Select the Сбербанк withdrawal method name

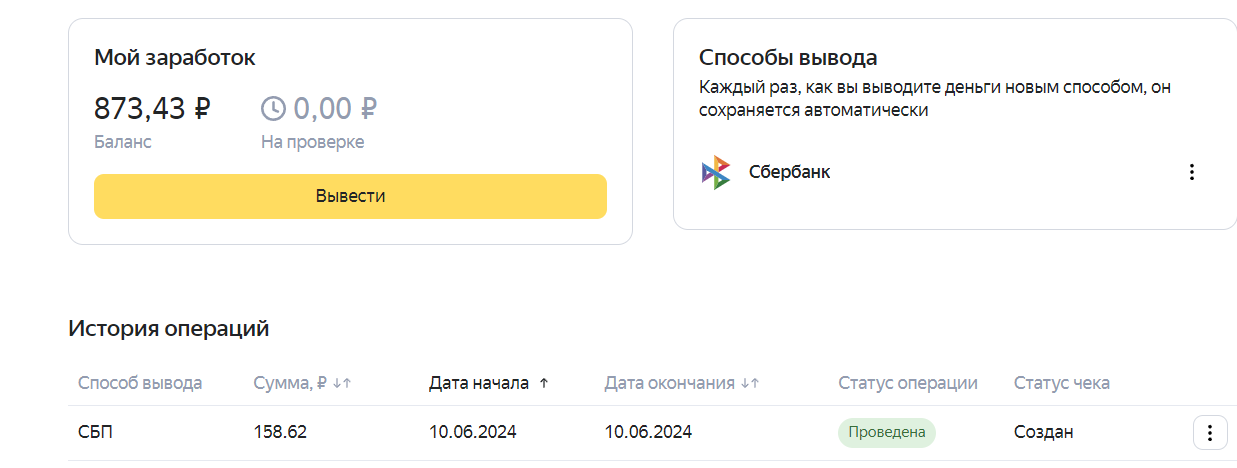(789, 172)
